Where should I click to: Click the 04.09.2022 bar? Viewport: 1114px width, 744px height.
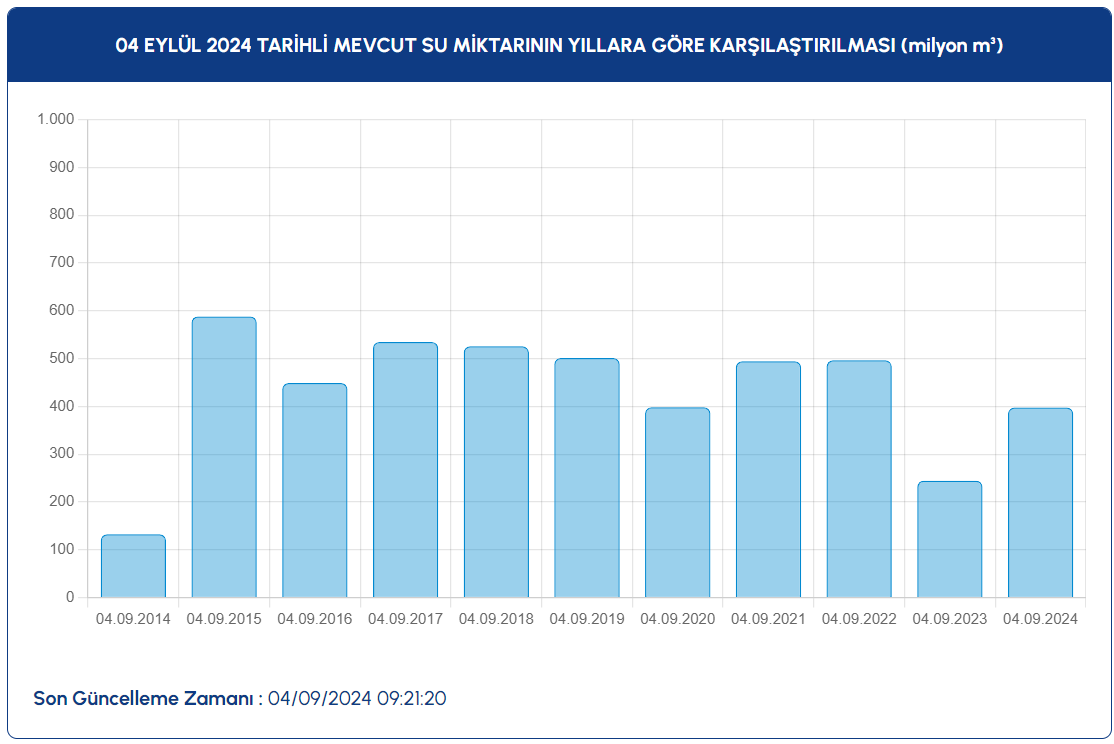click(x=859, y=479)
